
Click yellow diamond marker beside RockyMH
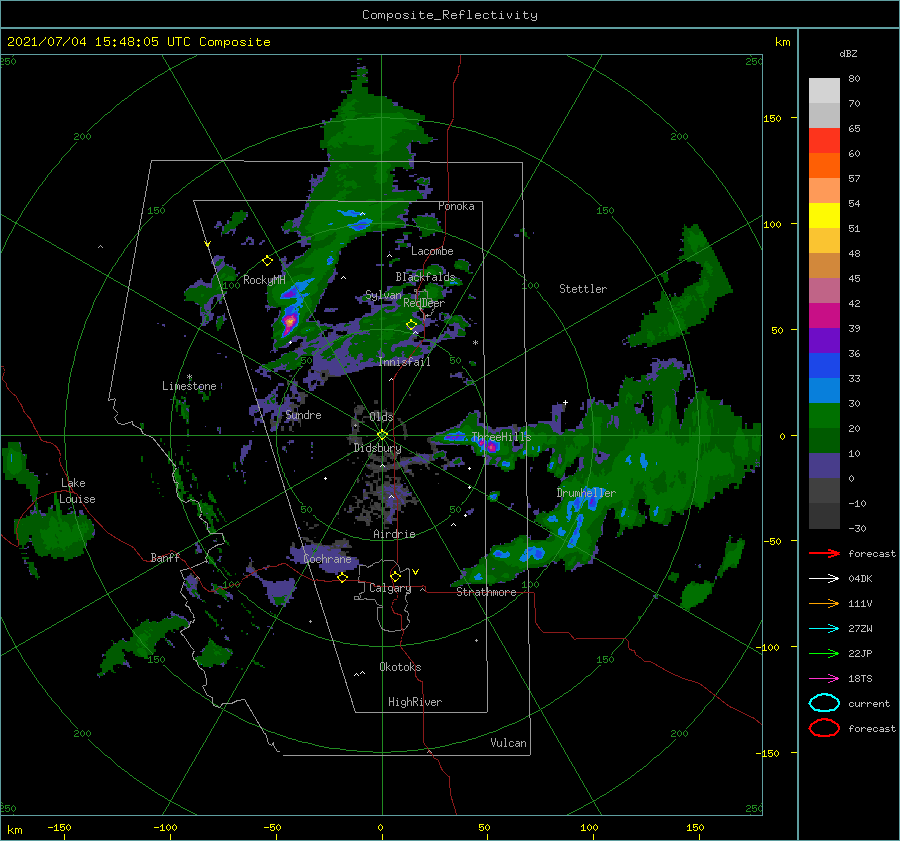pos(267,261)
